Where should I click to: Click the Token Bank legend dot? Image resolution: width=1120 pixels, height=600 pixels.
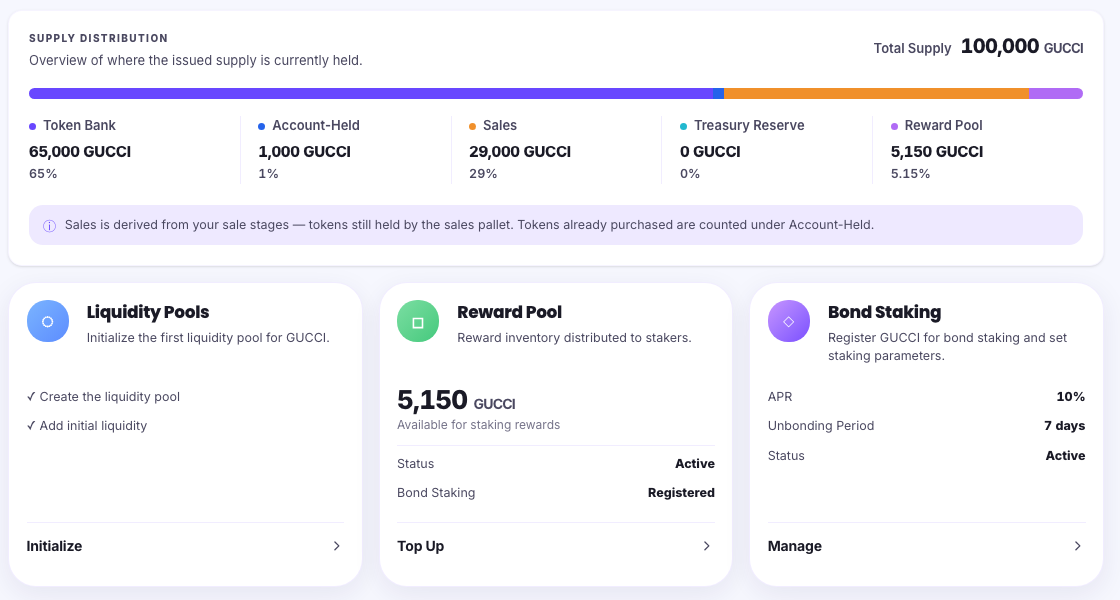tap(32, 126)
